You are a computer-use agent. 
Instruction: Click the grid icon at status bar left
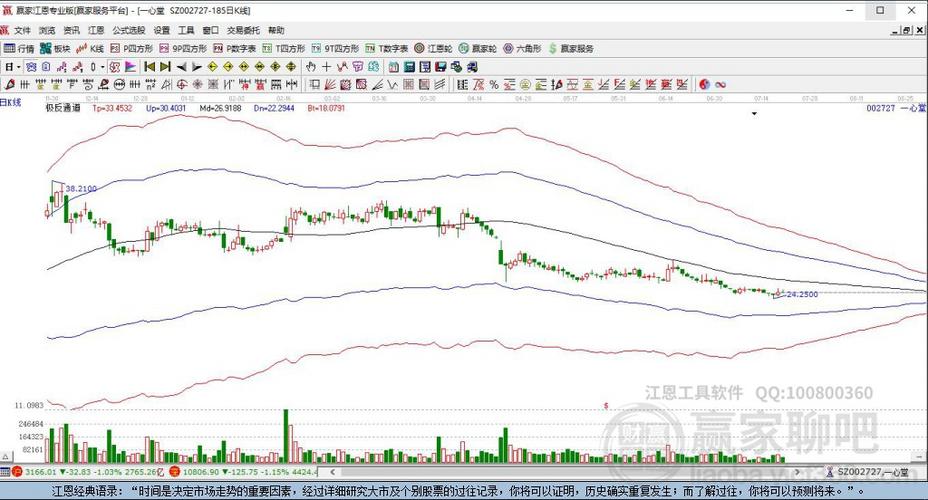pyautogui.click(x=5, y=472)
